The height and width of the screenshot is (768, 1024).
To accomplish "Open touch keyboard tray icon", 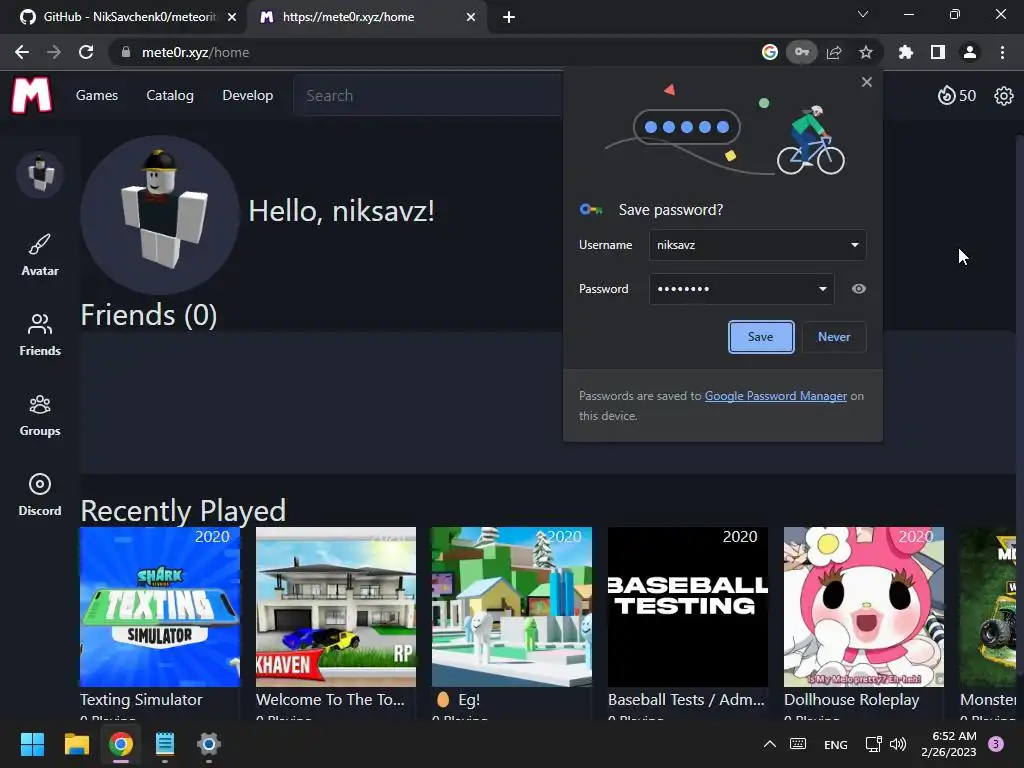I will click(x=798, y=744).
